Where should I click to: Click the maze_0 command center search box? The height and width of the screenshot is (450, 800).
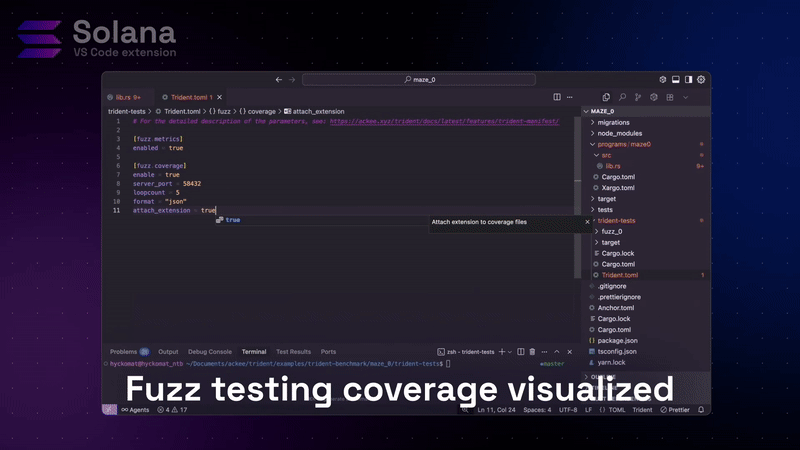(x=425, y=79)
